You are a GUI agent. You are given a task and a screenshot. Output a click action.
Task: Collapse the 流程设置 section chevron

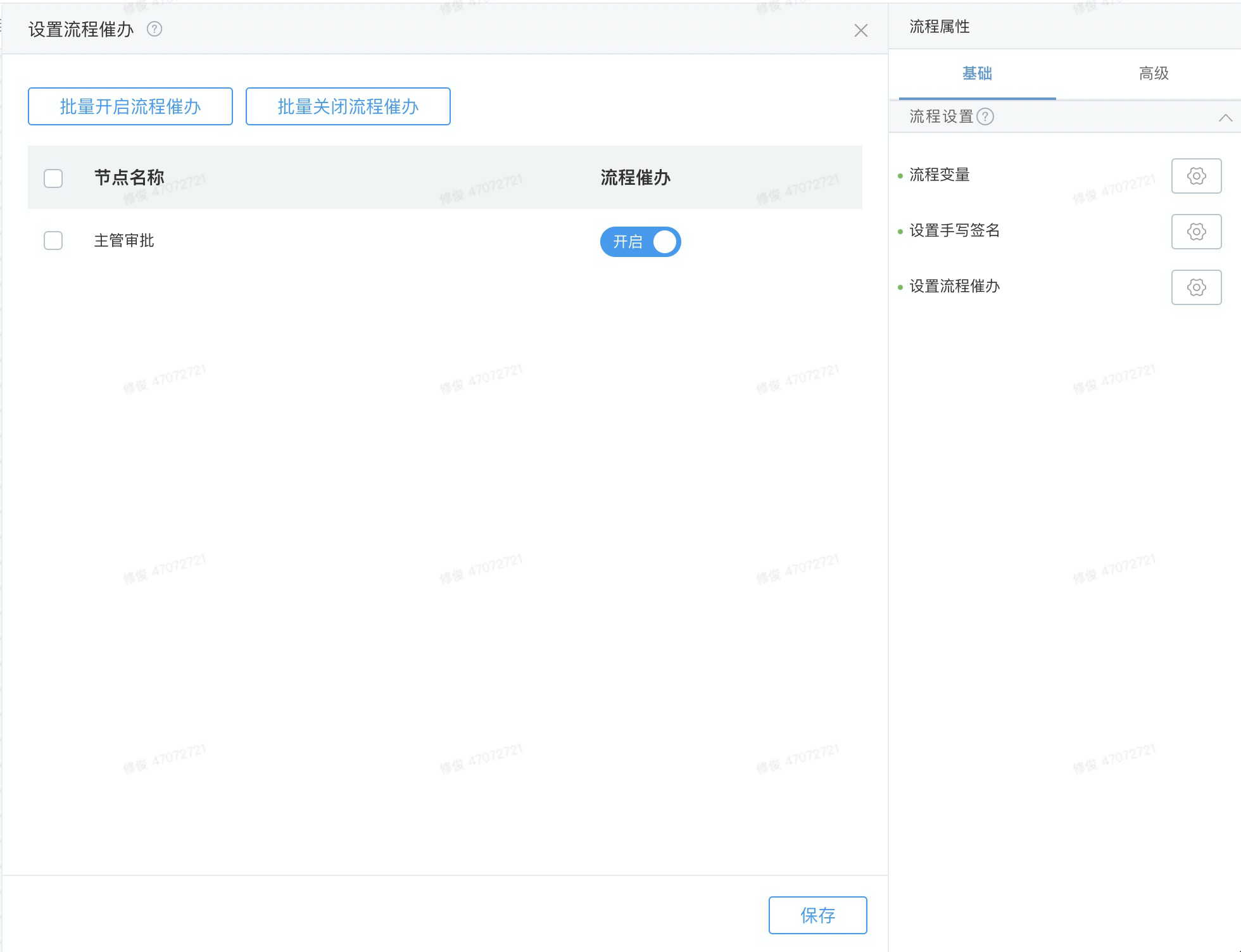click(1225, 118)
